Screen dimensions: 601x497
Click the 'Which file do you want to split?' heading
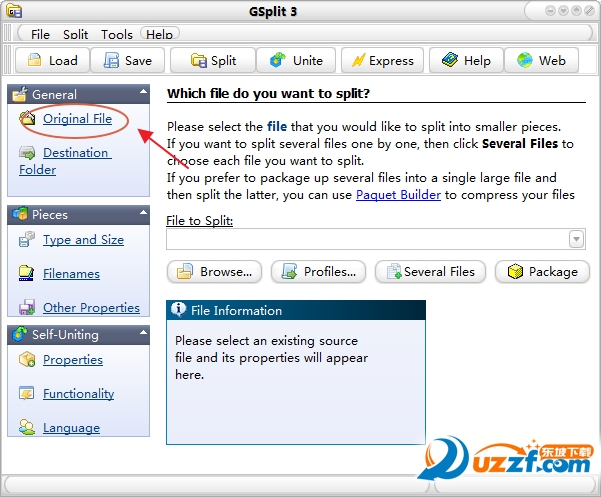(x=268, y=93)
